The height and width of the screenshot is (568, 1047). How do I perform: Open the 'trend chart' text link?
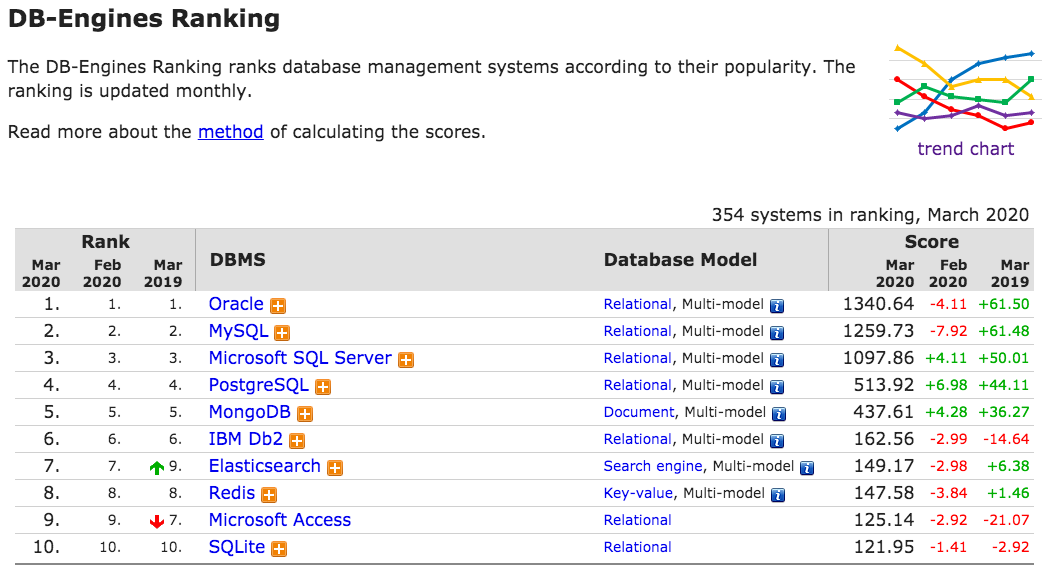(965, 149)
